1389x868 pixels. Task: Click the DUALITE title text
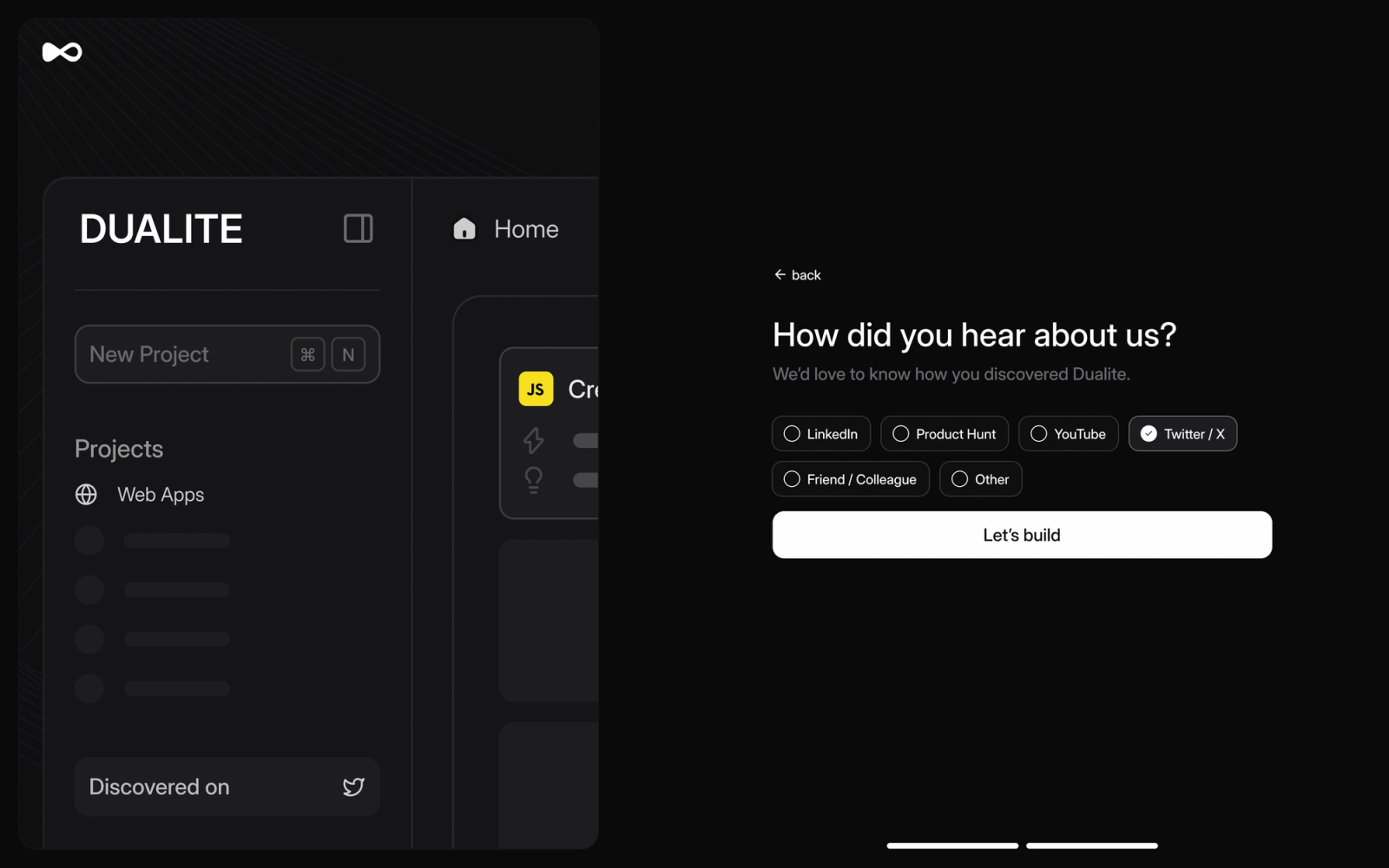click(x=161, y=229)
